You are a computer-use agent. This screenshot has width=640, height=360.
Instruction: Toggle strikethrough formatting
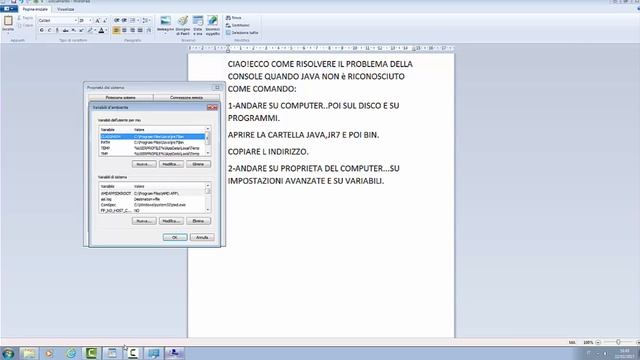pyautogui.click(x=65, y=30)
